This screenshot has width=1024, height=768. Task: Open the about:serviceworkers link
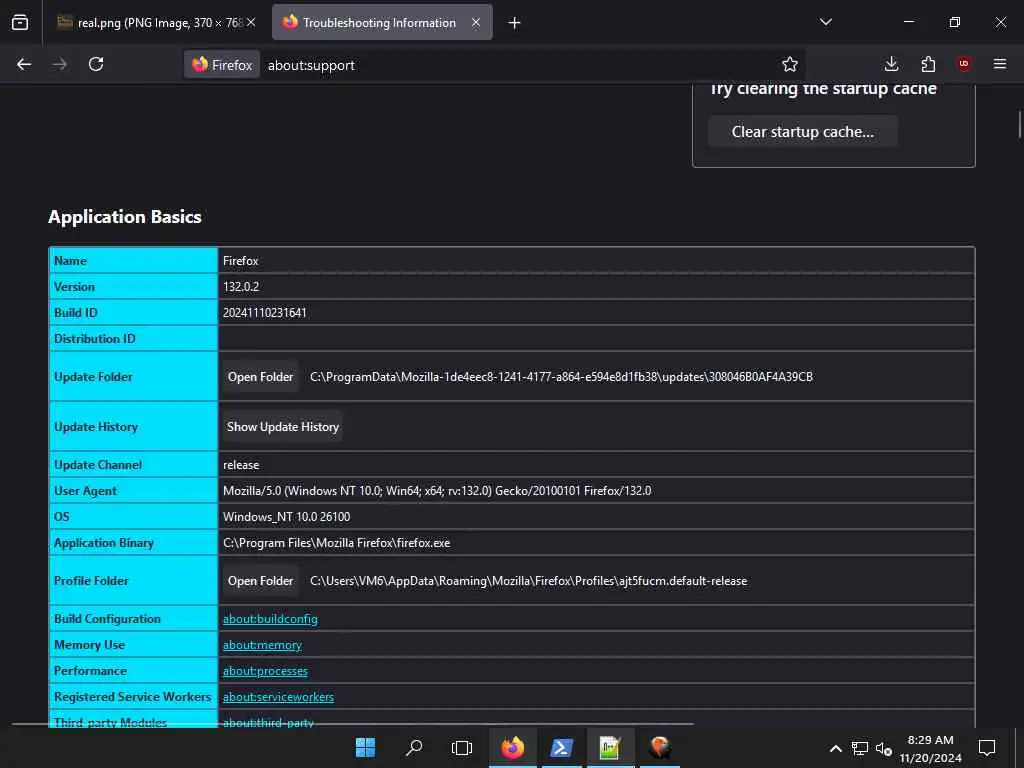point(278,697)
